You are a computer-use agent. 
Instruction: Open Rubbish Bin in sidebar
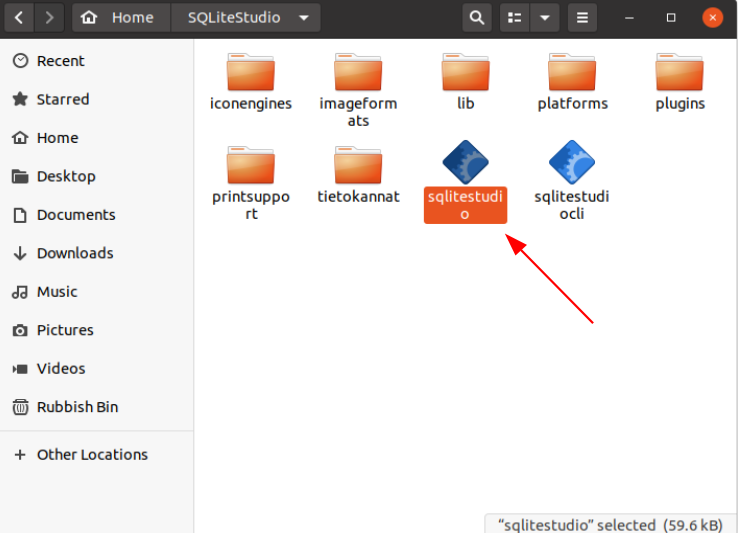77,407
